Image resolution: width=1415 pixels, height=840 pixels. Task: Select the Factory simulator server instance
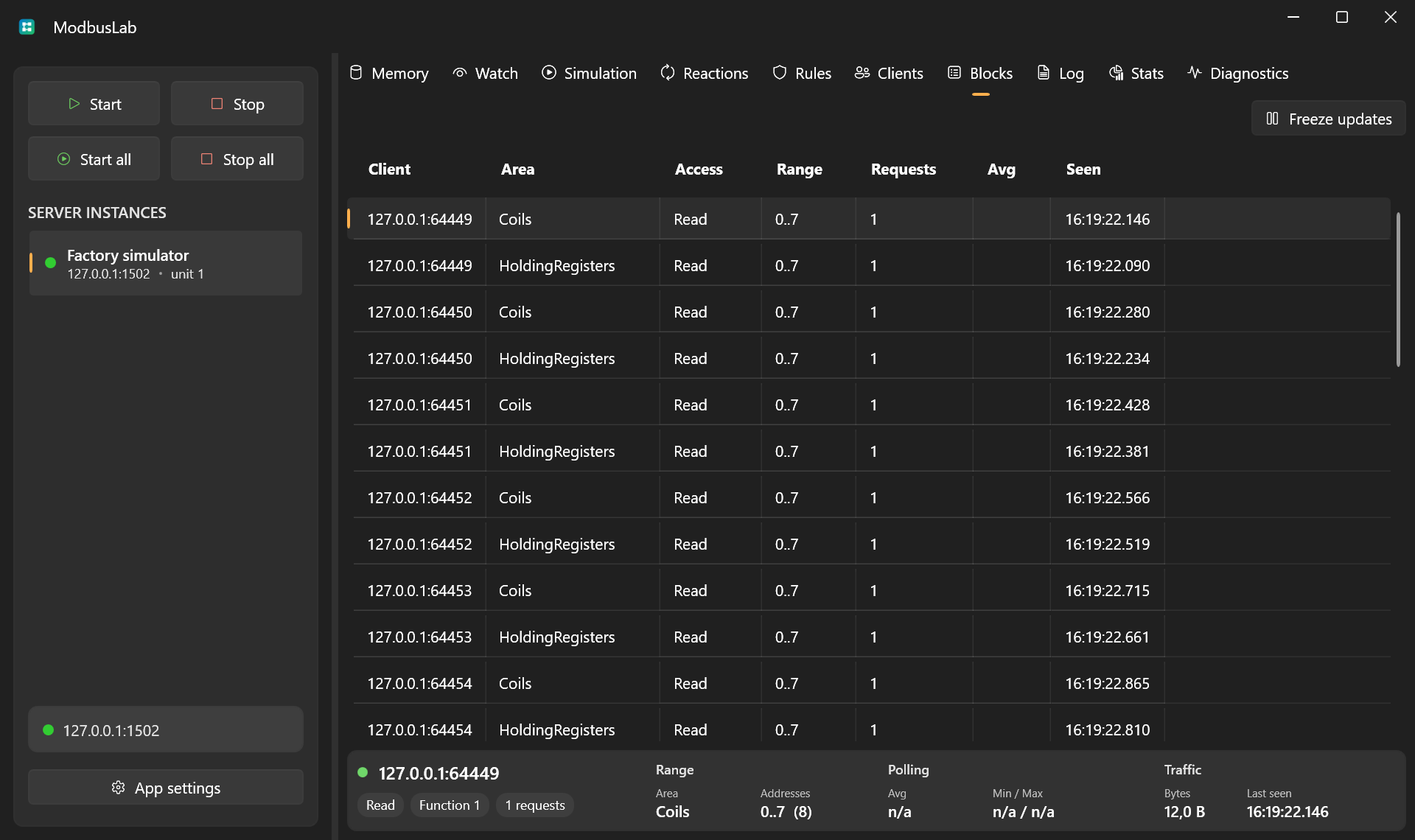[166, 264]
